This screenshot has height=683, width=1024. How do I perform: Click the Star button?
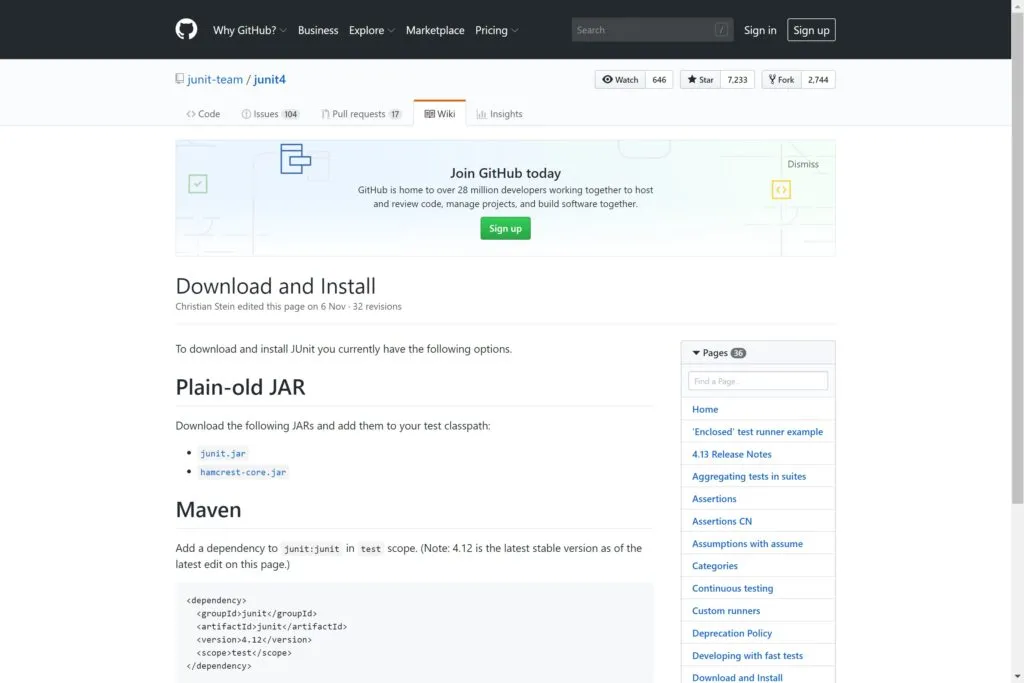click(700, 80)
